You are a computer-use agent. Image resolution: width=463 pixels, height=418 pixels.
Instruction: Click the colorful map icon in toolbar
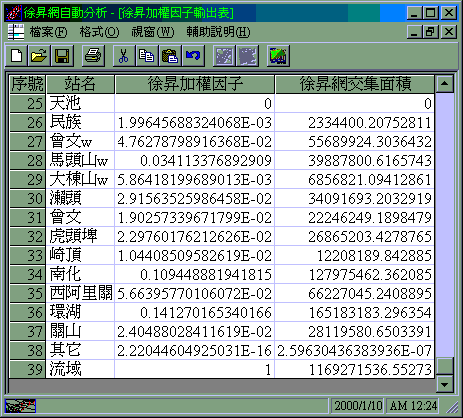point(279,55)
